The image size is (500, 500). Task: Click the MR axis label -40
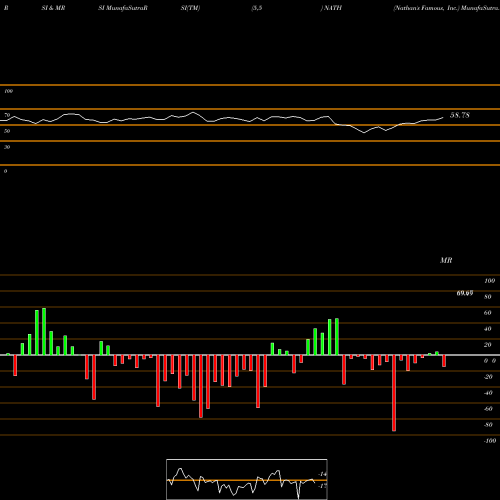pyautogui.click(x=488, y=393)
